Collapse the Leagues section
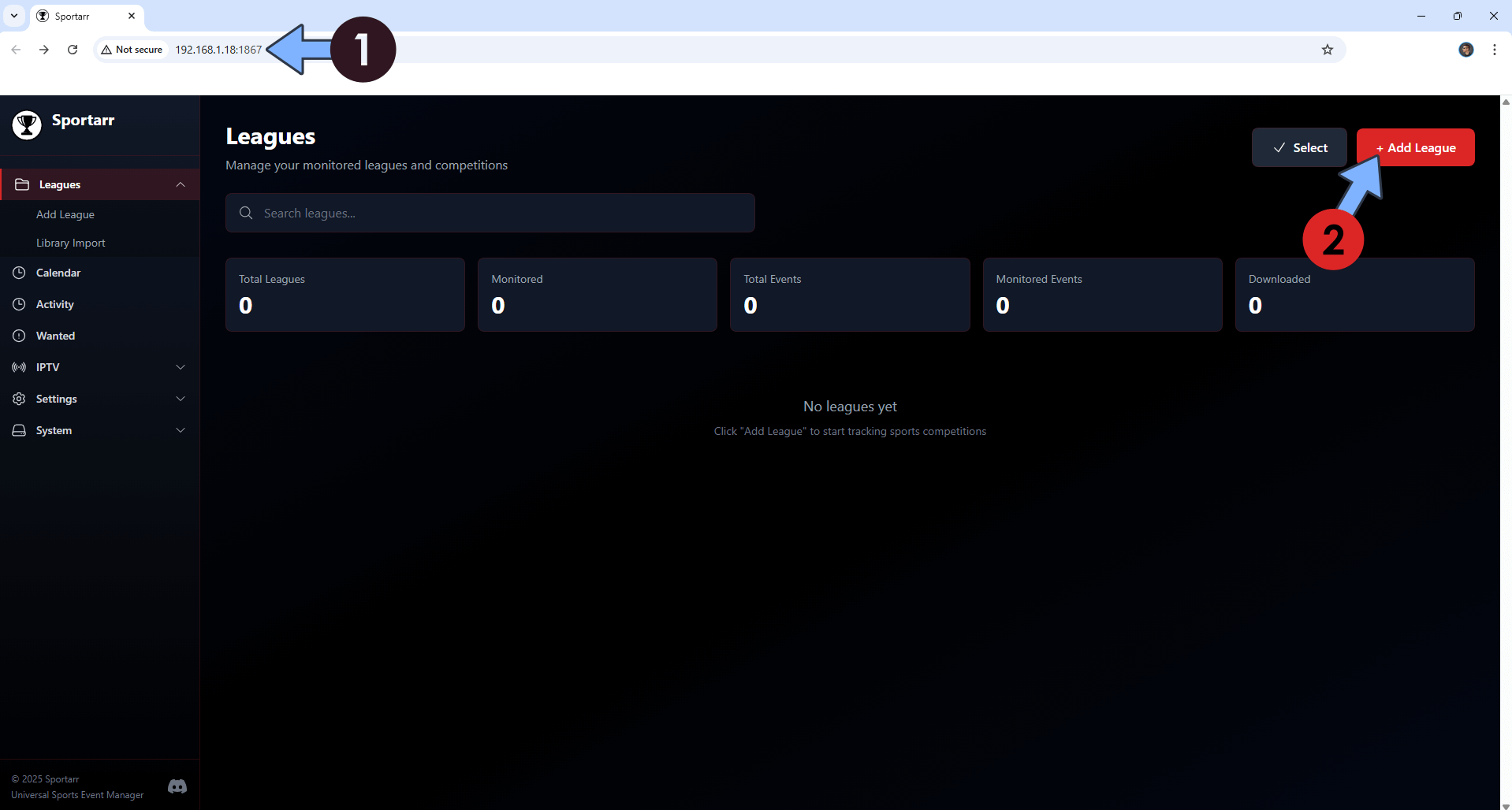This screenshot has height=810, width=1512. coord(181,184)
